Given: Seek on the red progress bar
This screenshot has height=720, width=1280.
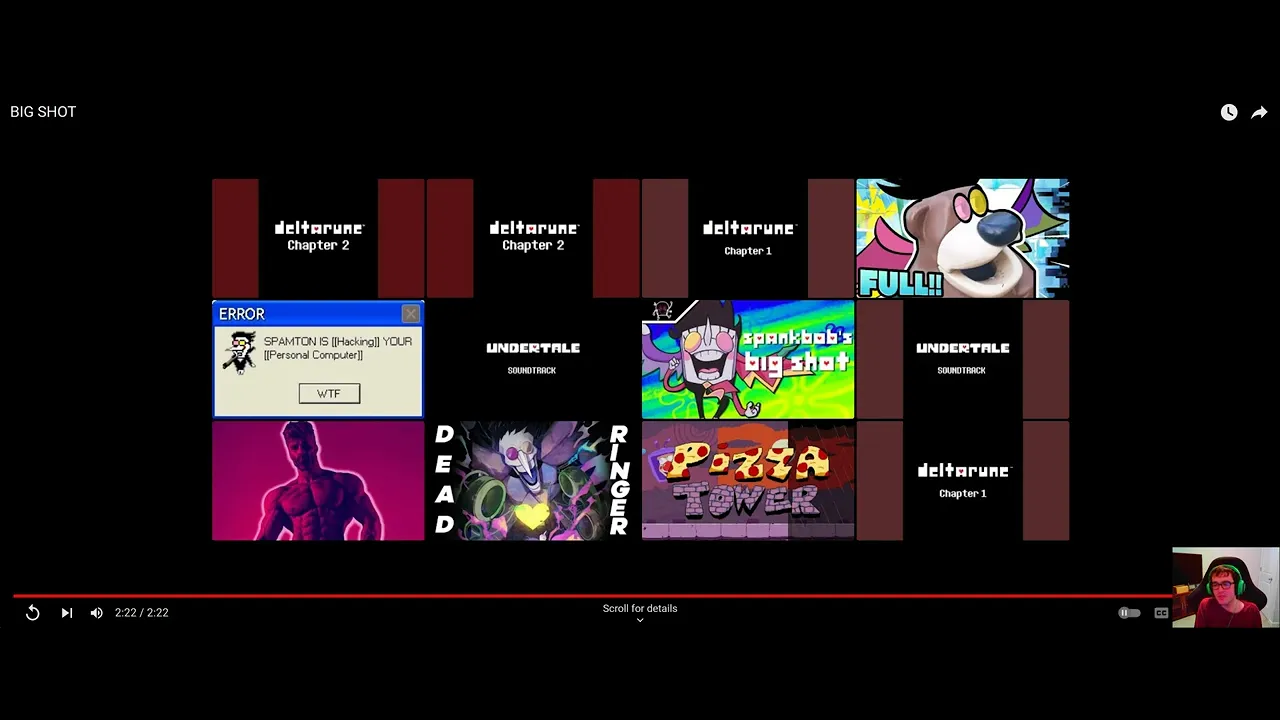Looking at the screenshot, I should pyautogui.click(x=592, y=596).
